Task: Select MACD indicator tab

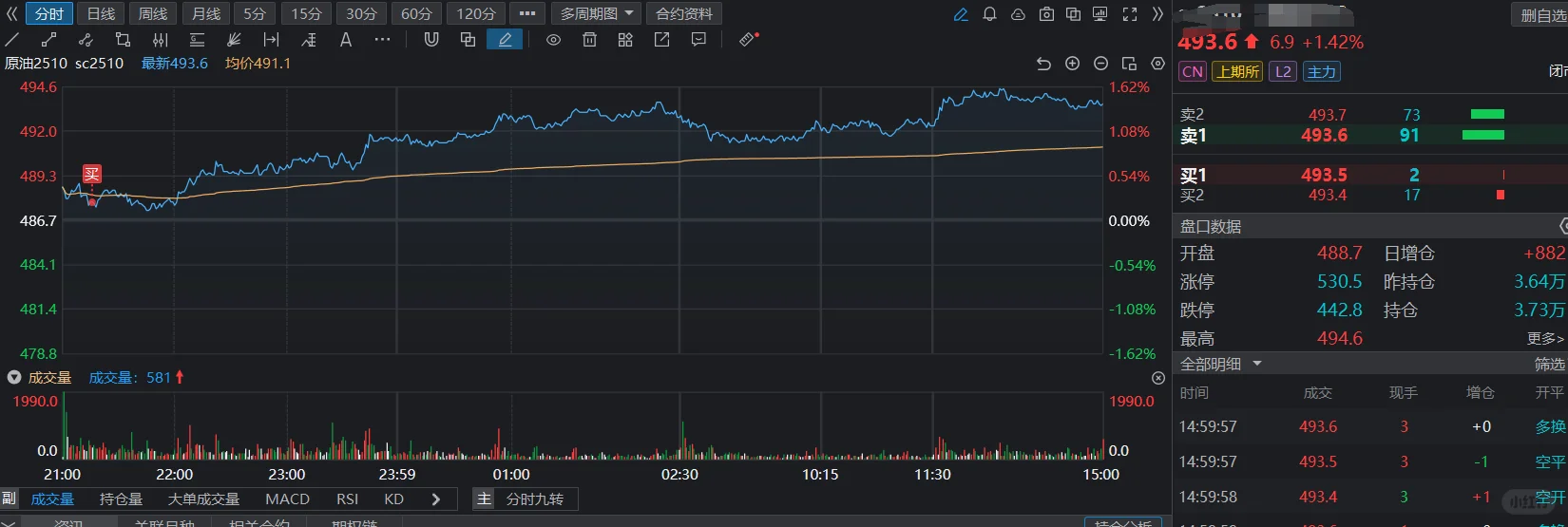Action: (287, 499)
